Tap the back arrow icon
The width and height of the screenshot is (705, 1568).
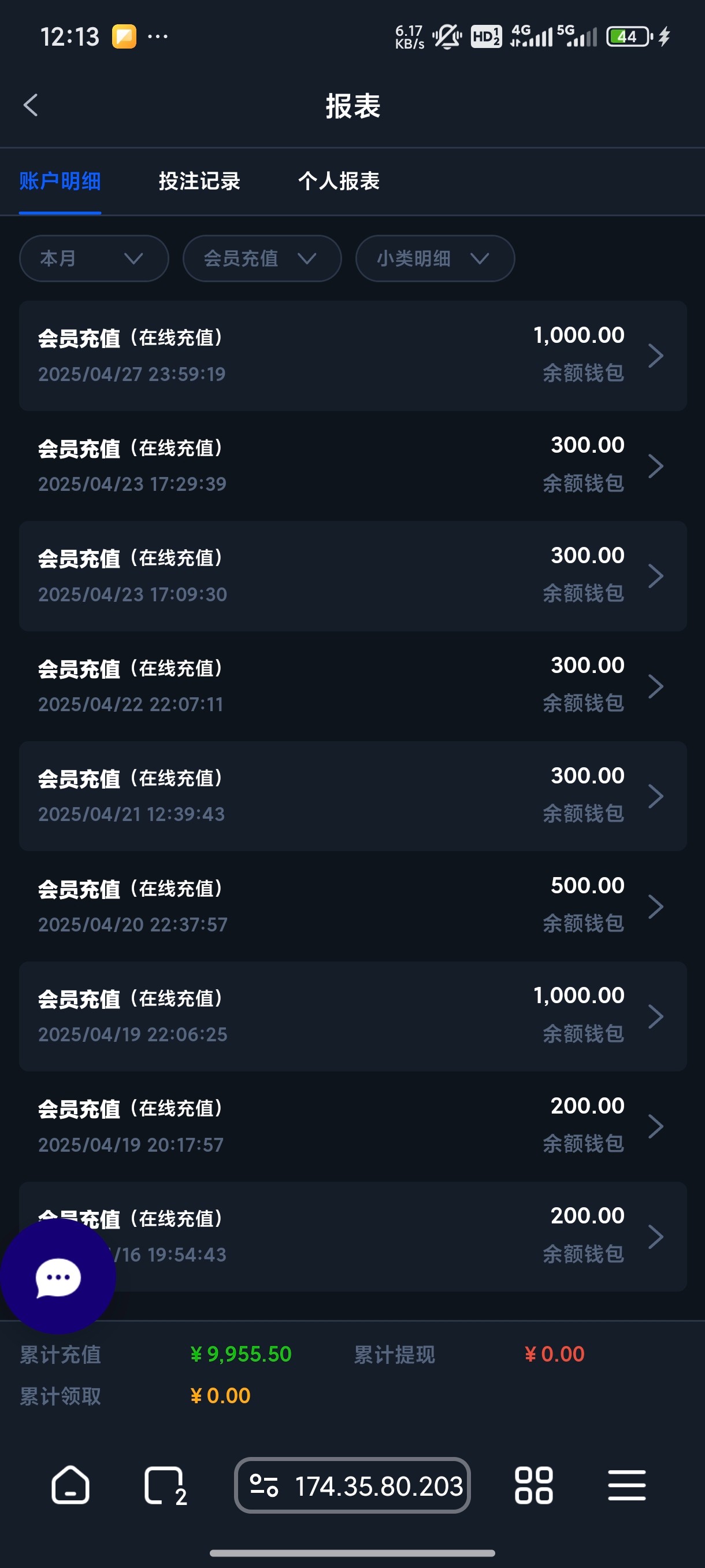click(31, 105)
